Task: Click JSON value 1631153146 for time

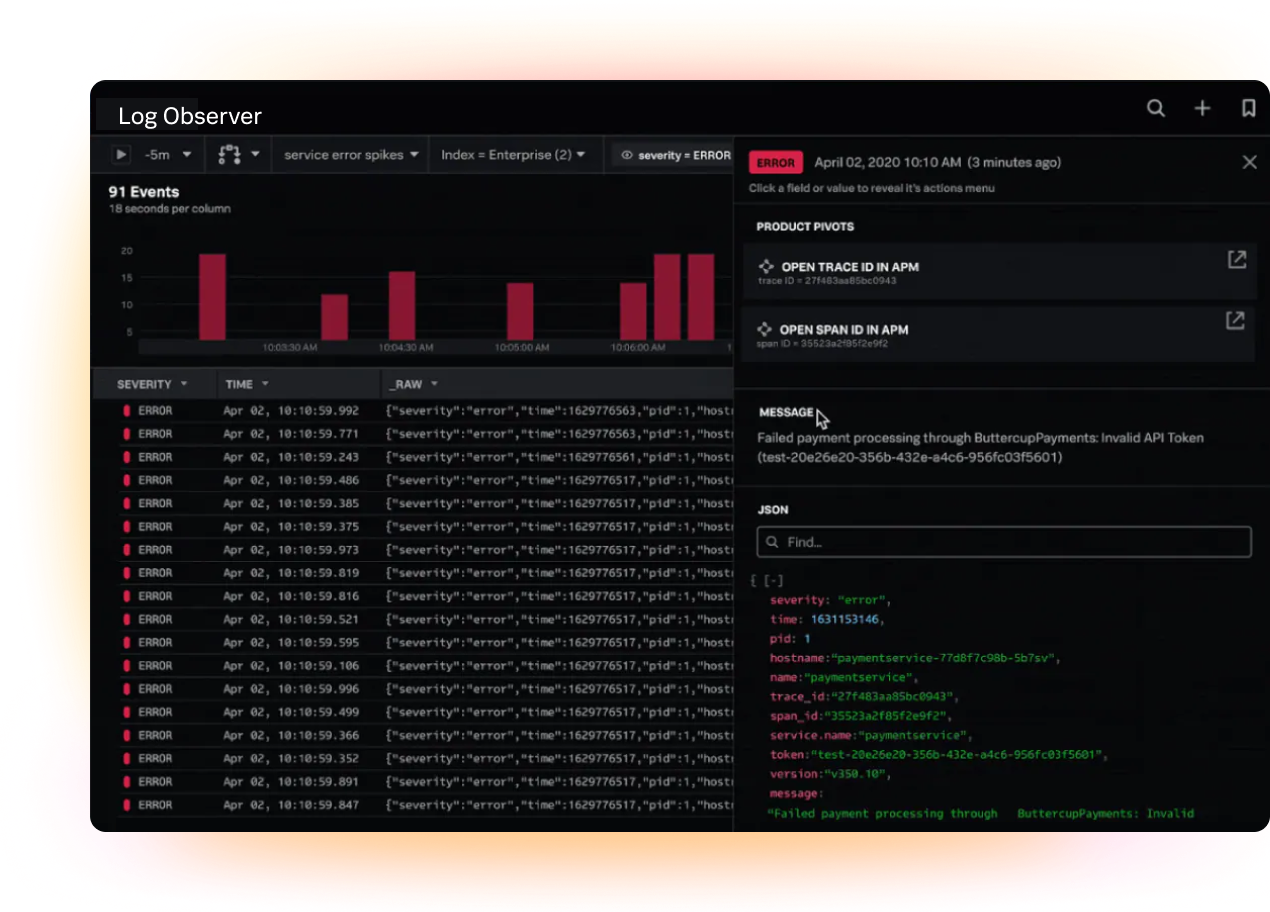Action: 845,620
